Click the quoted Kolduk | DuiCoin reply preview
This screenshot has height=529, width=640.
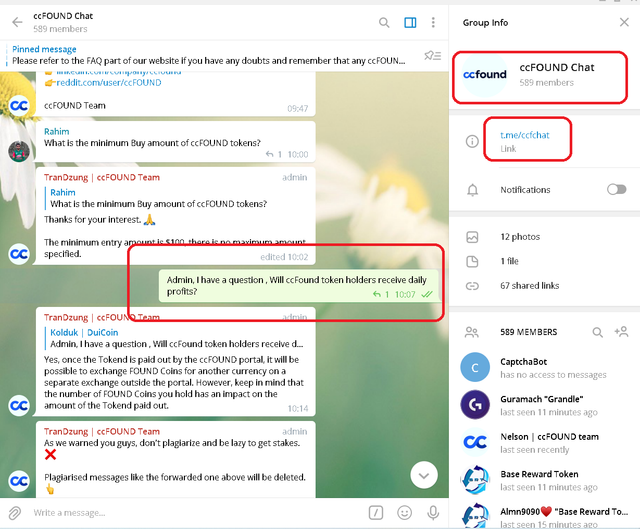(x=176, y=338)
